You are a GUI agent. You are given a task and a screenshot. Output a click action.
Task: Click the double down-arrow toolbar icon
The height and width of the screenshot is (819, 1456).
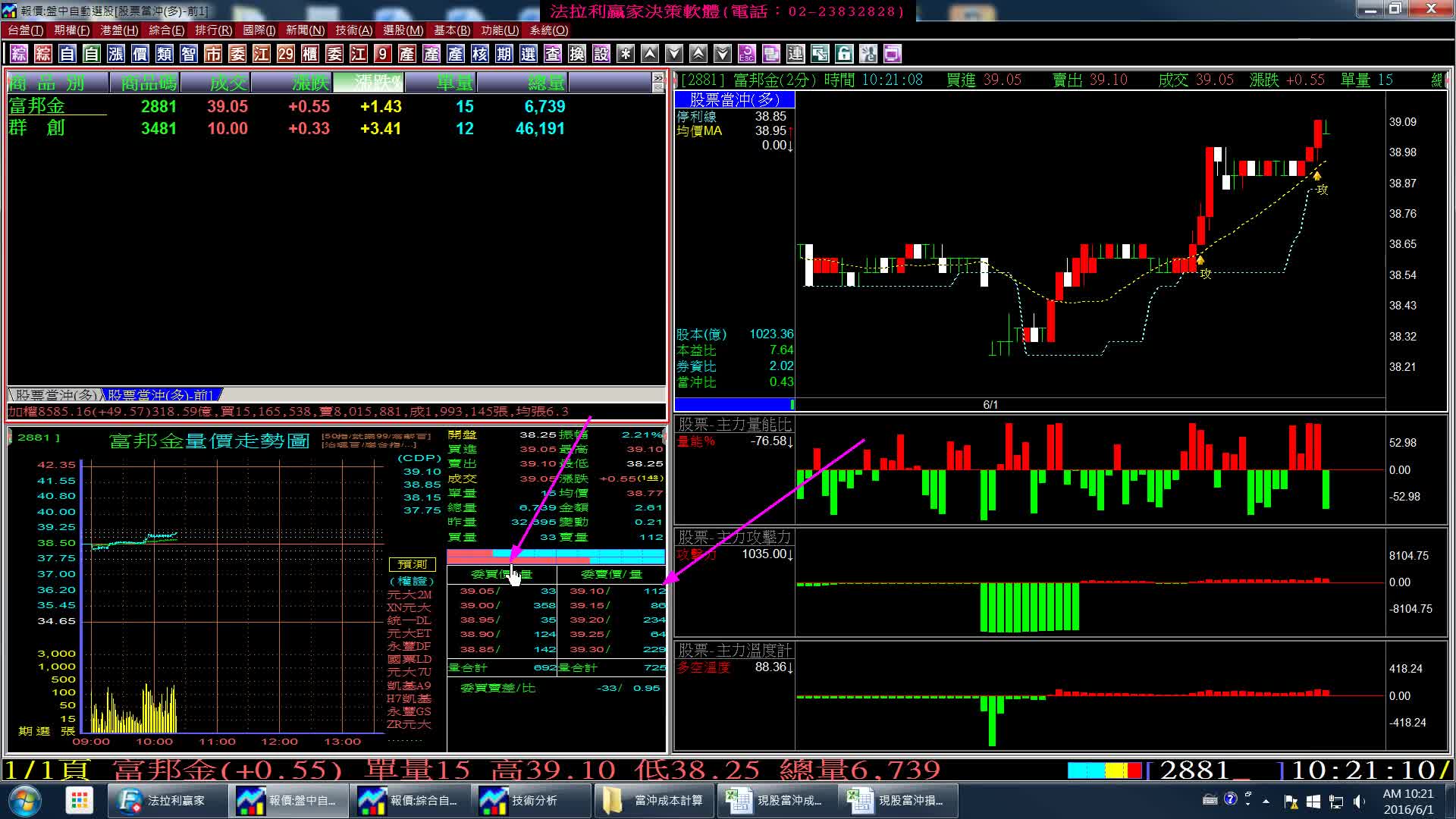click(x=723, y=54)
